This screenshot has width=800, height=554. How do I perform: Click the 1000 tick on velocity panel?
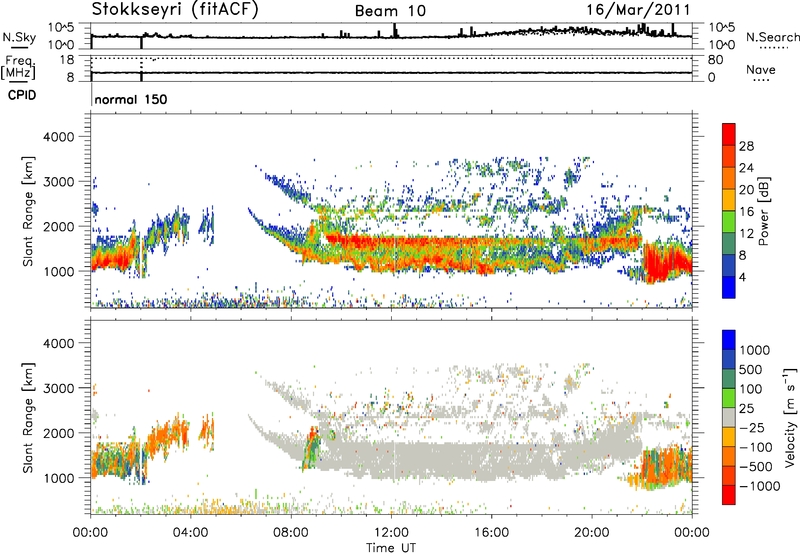coord(58,478)
